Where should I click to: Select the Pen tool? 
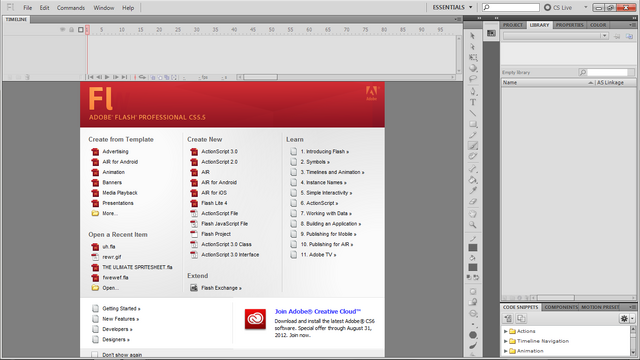tap(473, 91)
